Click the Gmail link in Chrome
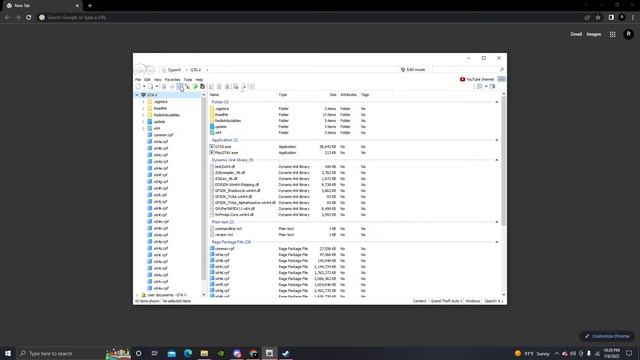The image size is (640, 360). tap(576, 34)
